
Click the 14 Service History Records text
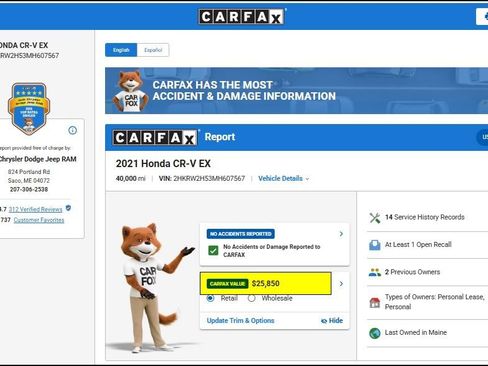click(x=425, y=217)
